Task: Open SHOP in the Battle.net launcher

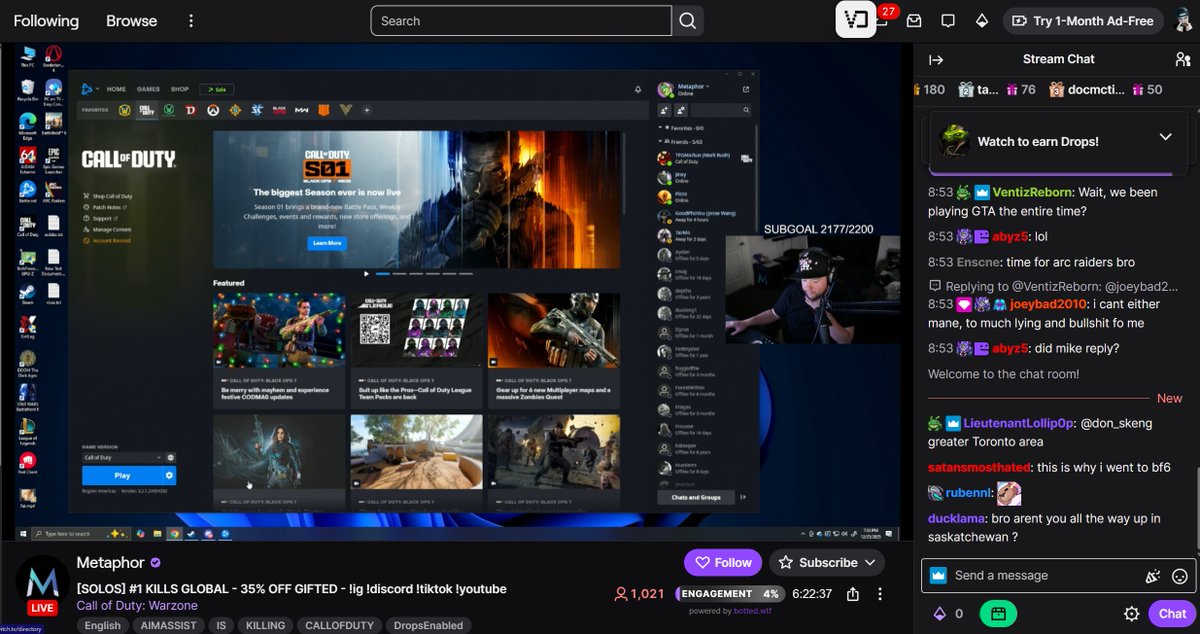Action: (x=179, y=89)
